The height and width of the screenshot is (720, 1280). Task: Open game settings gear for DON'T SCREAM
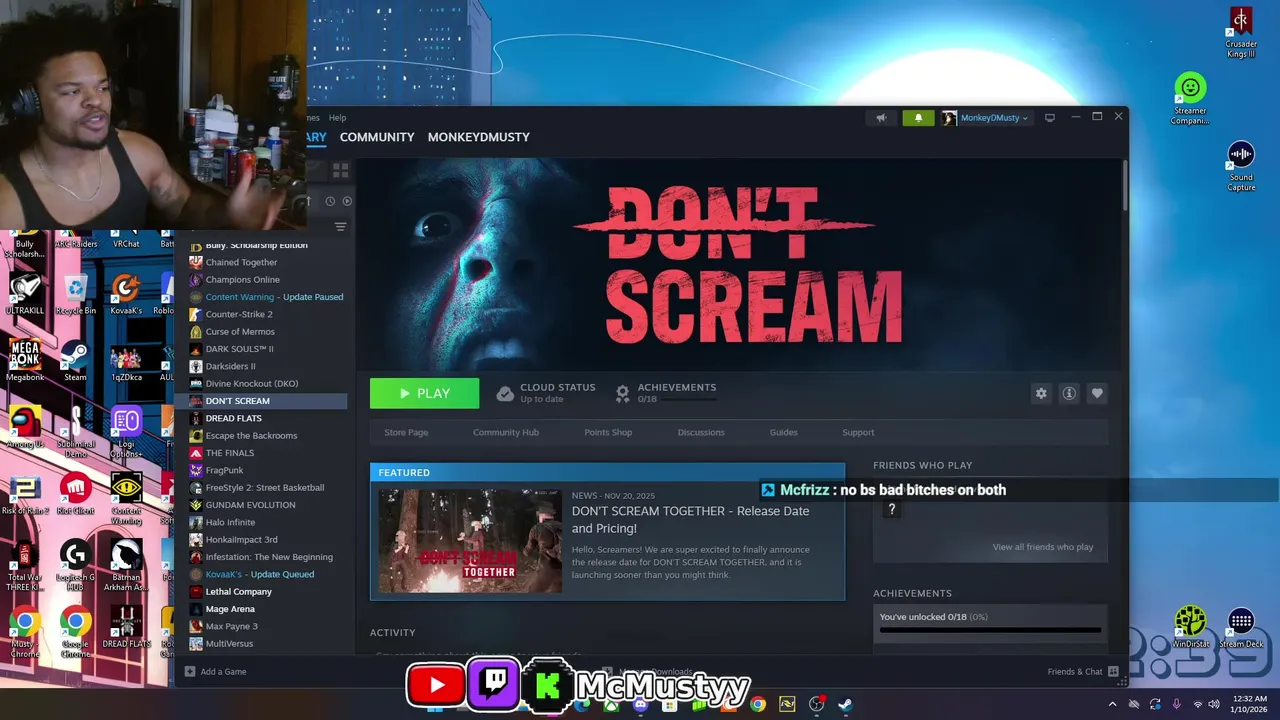(x=1041, y=393)
